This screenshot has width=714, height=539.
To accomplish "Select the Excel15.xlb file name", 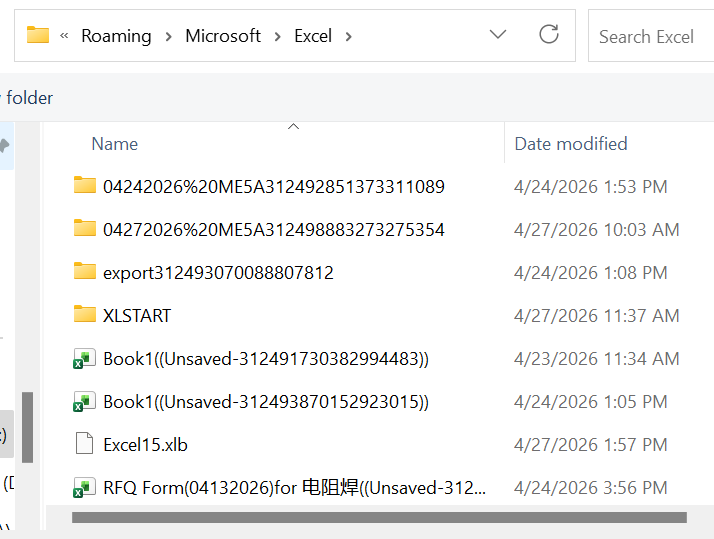I will (x=145, y=445).
